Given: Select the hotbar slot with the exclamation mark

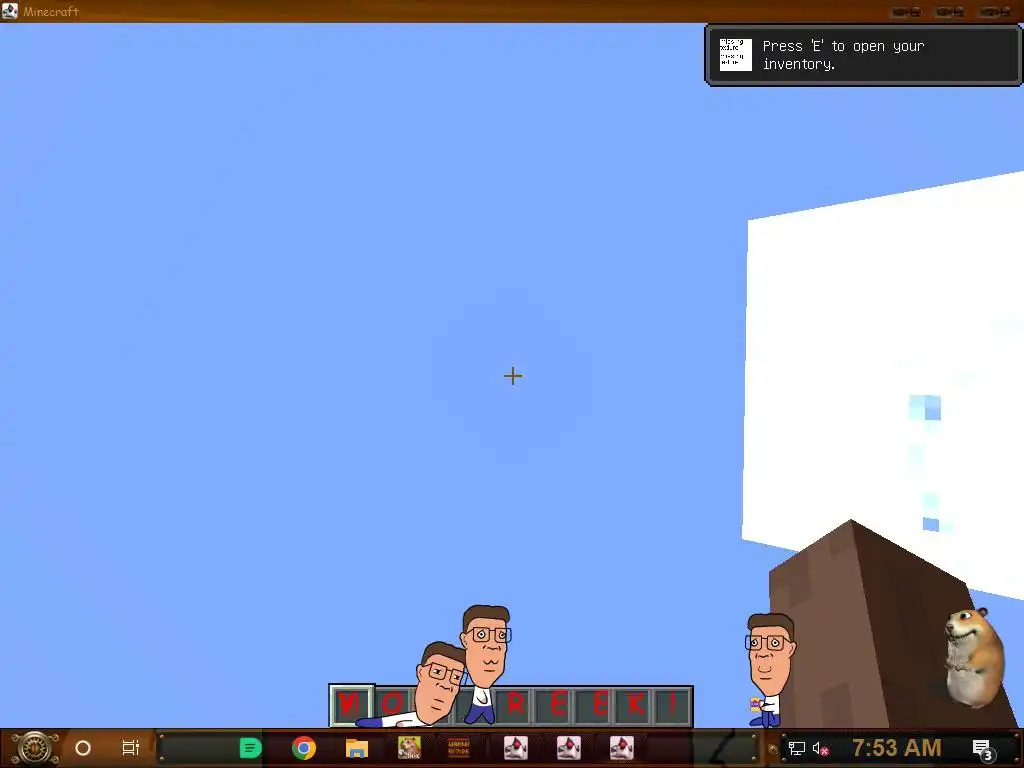Looking at the screenshot, I should [x=673, y=705].
